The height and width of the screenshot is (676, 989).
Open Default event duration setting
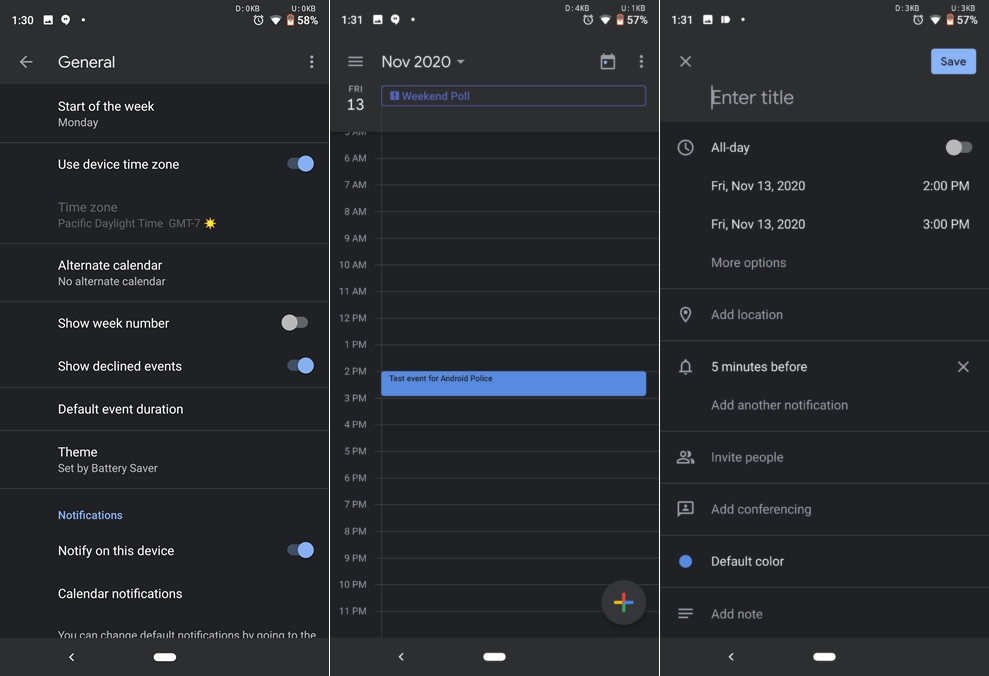tap(120, 409)
